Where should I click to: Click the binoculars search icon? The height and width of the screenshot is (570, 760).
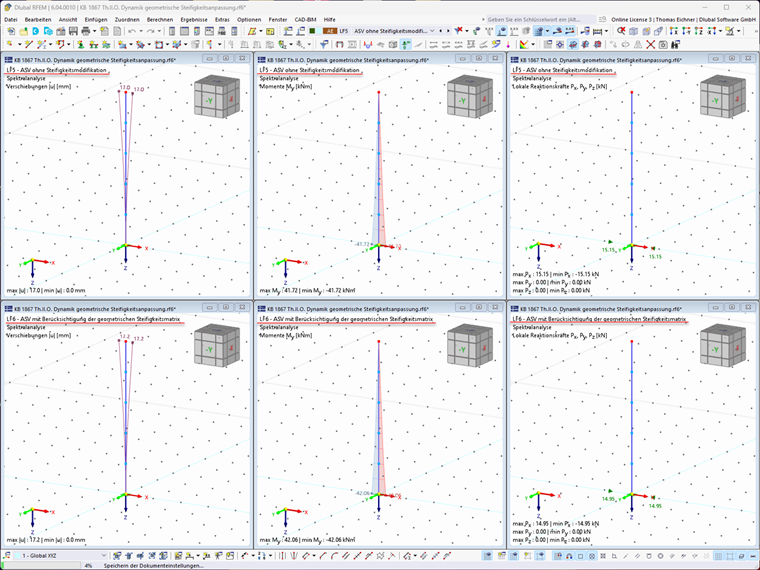[675, 45]
